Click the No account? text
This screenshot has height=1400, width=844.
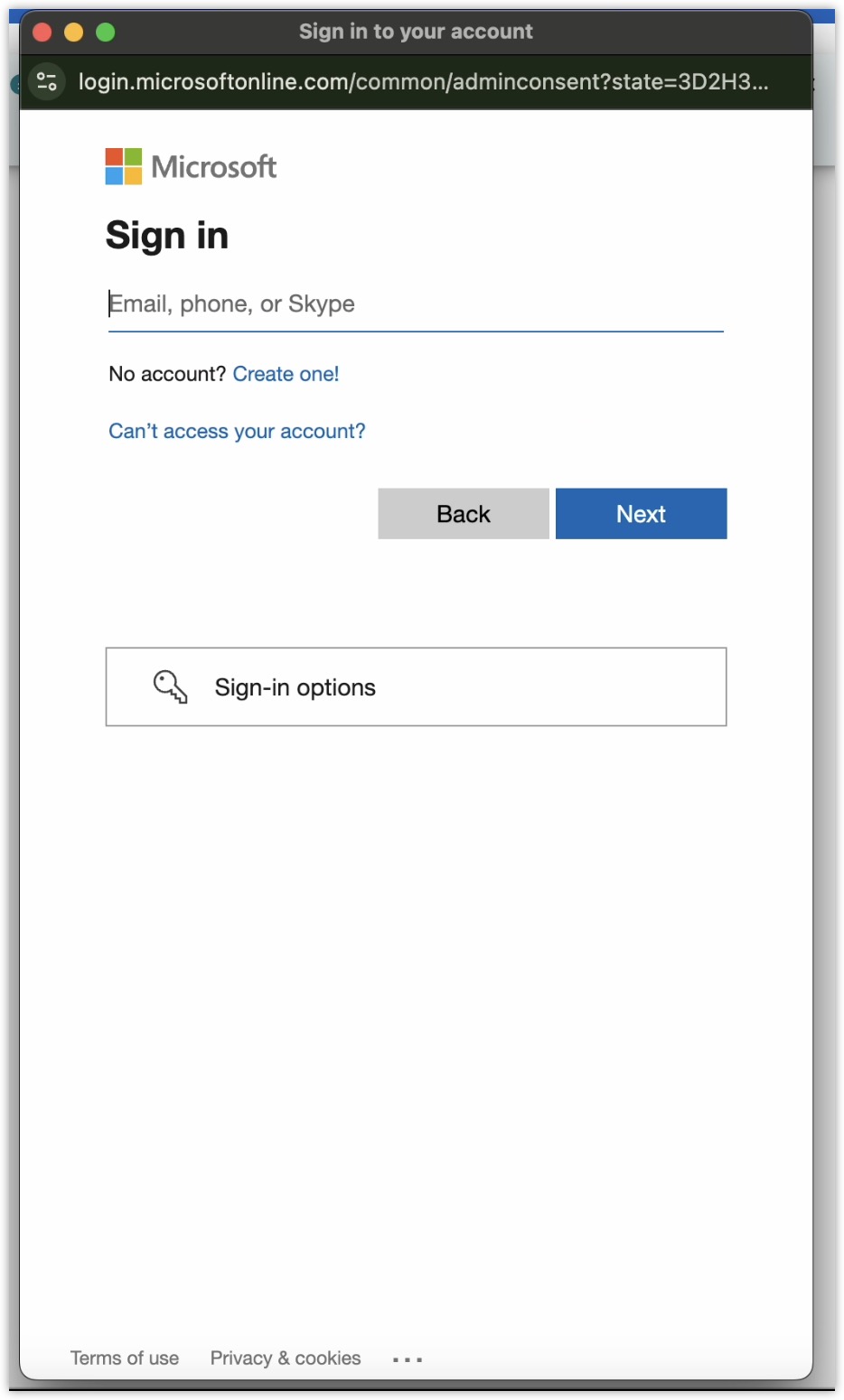click(x=166, y=373)
